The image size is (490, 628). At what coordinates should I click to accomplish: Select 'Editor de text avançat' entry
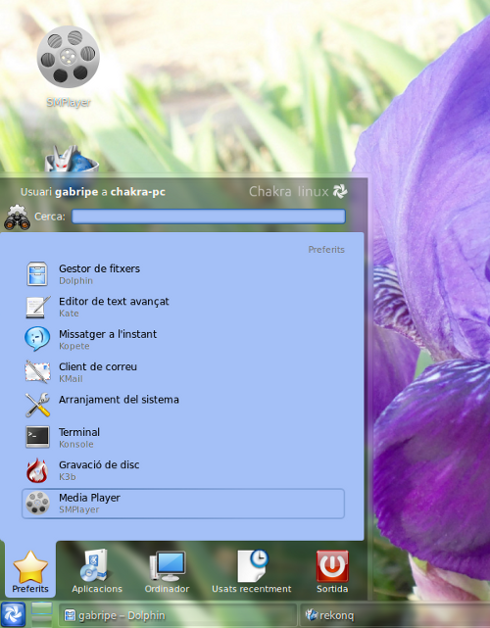(x=114, y=302)
